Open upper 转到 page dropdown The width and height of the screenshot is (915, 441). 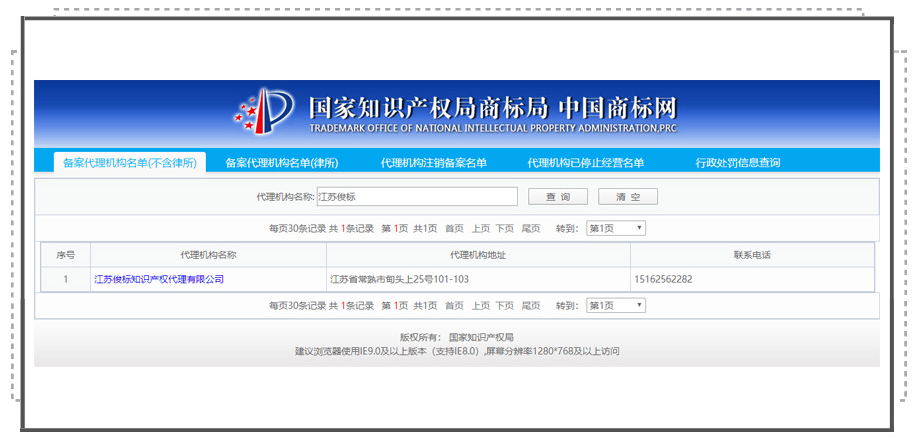(x=616, y=228)
